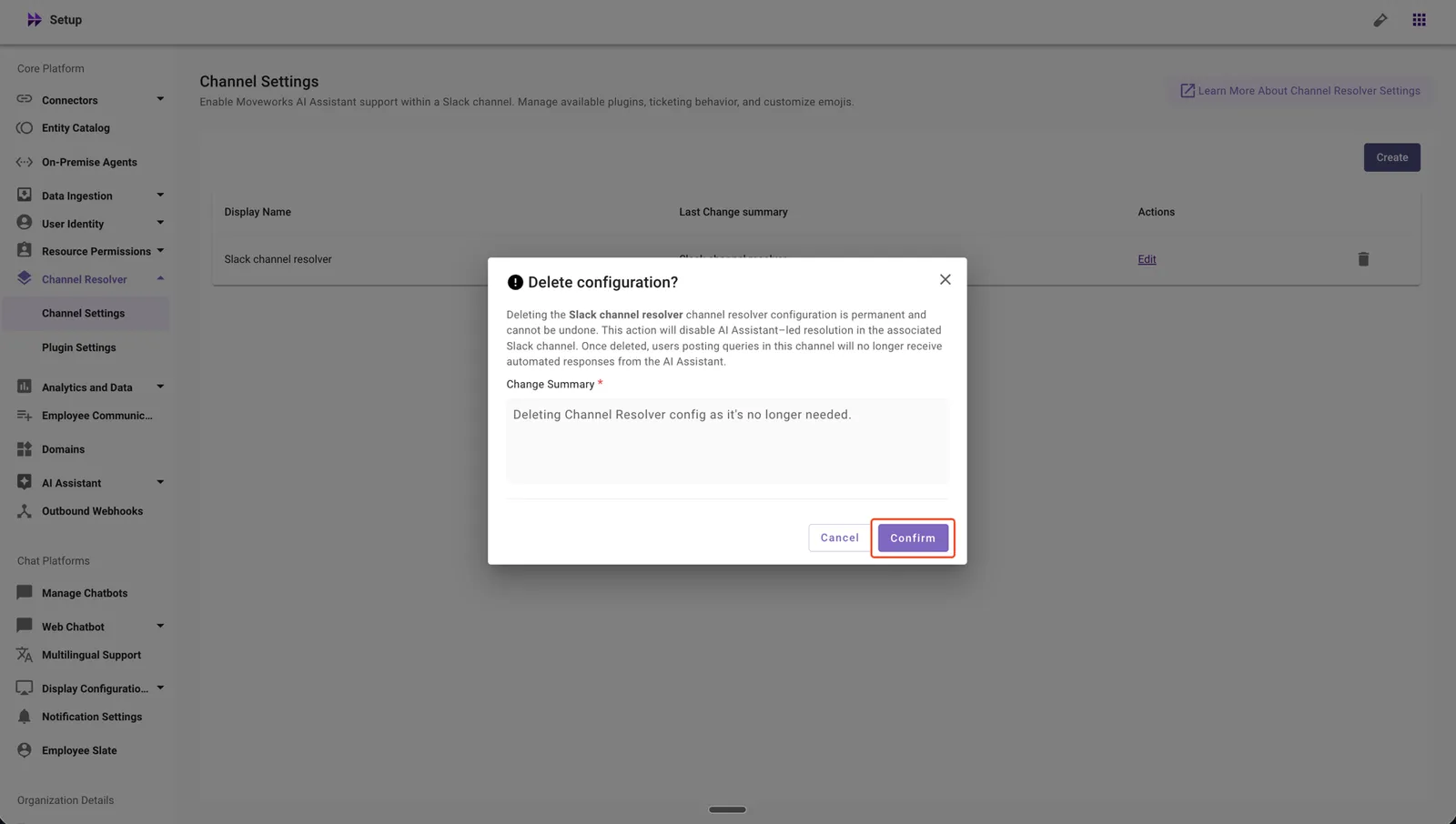Expand the Display Configuration arrow

(160, 688)
